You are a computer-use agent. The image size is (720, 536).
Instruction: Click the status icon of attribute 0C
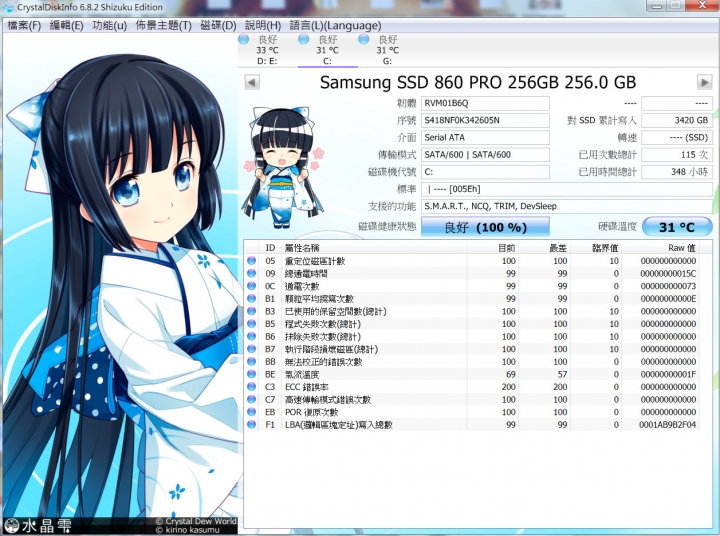(x=251, y=286)
